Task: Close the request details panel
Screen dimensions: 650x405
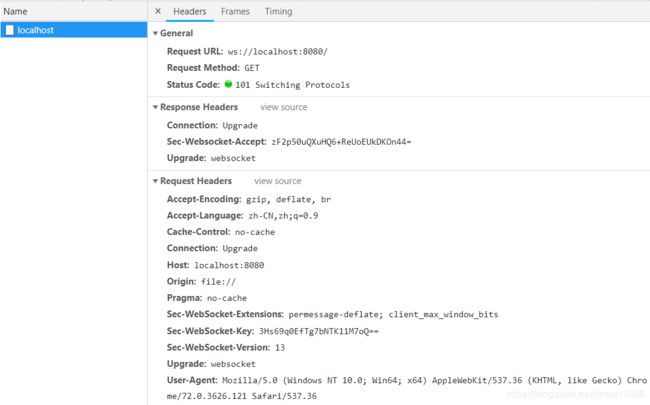Action: (x=158, y=11)
